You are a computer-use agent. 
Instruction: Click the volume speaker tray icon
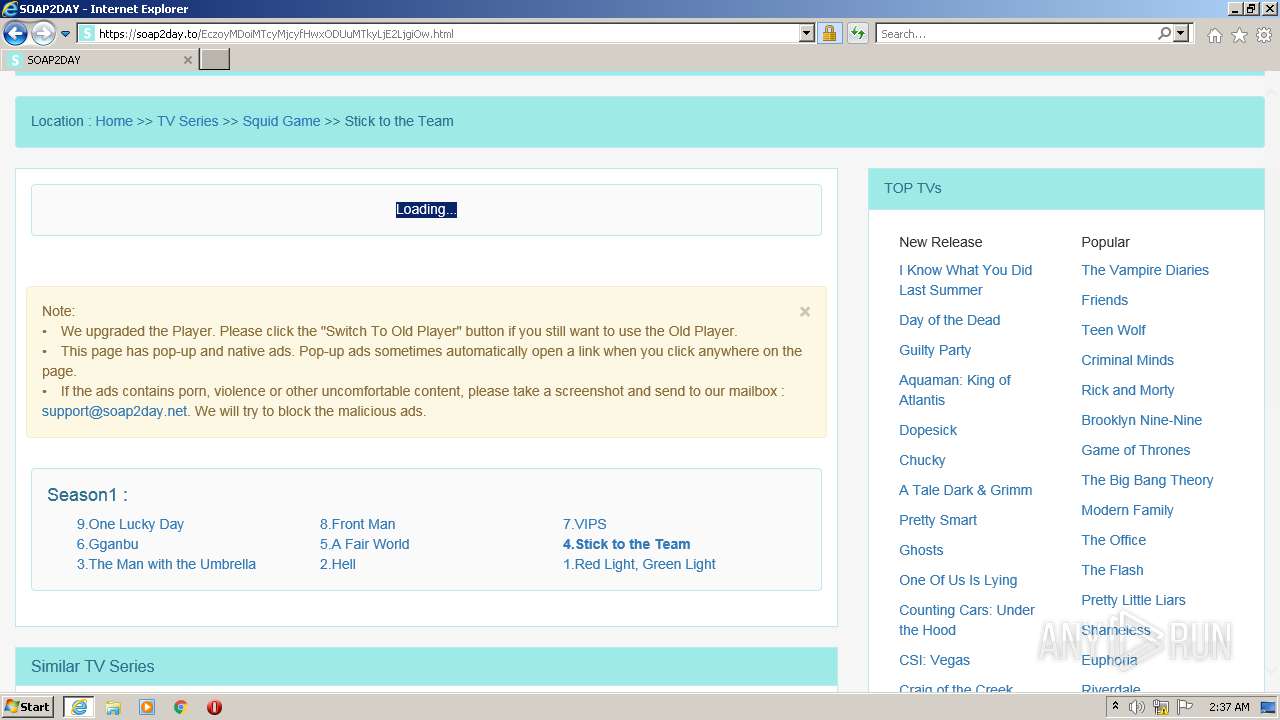pos(1137,707)
